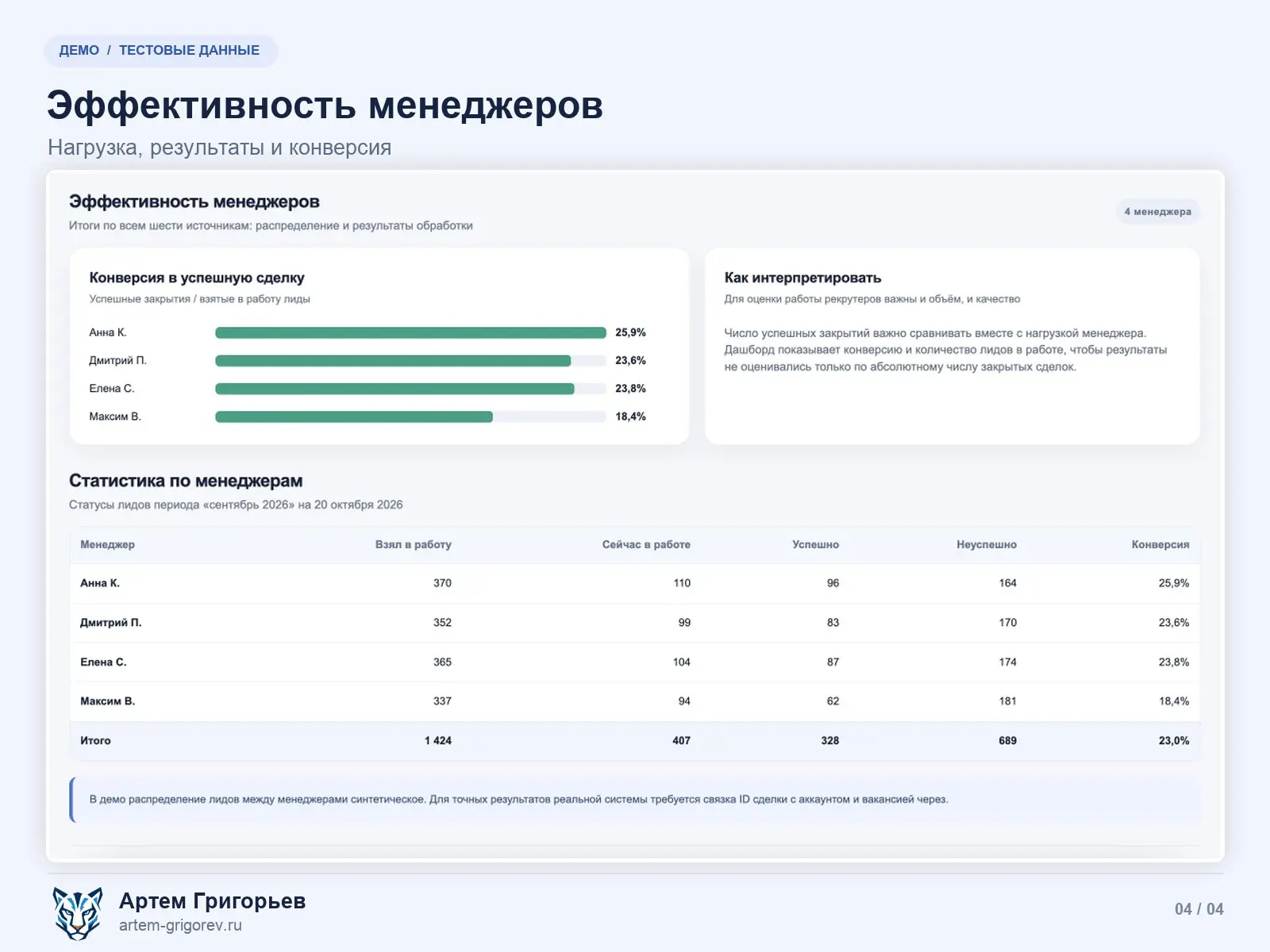
Task: Click the value 370 in the table
Action: 442,583
